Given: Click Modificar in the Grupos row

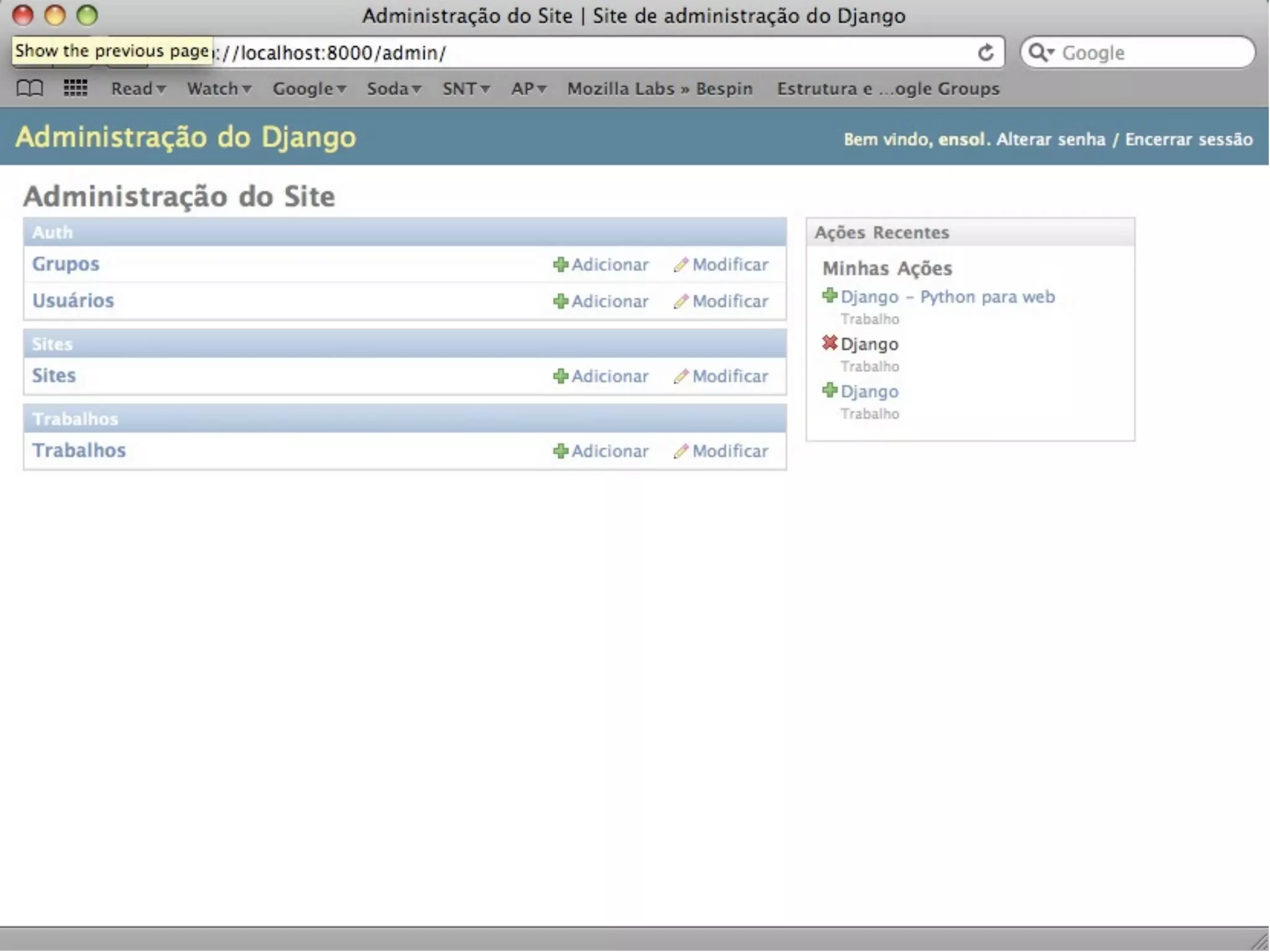Looking at the screenshot, I should click(730, 265).
